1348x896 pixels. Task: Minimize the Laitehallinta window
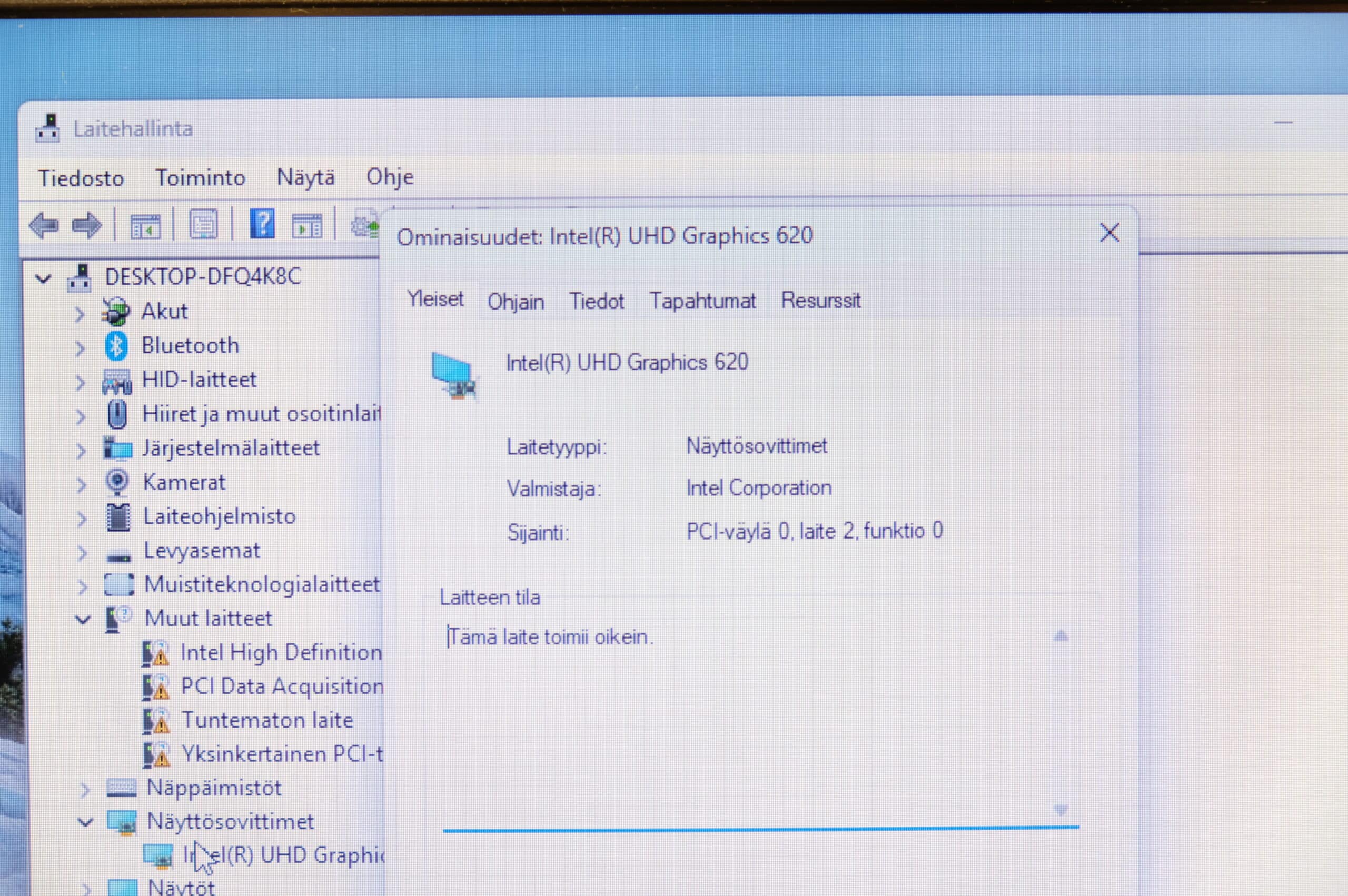click(1283, 122)
